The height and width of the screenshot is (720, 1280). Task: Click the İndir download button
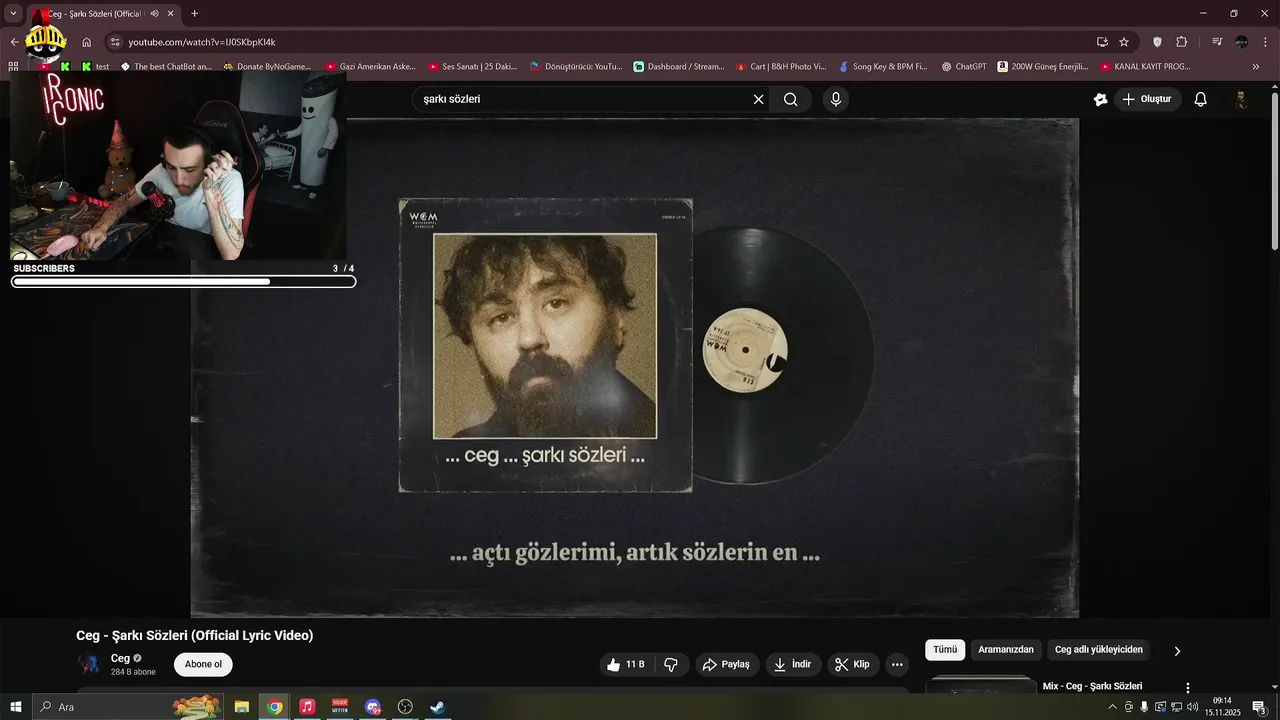coord(793,664)
